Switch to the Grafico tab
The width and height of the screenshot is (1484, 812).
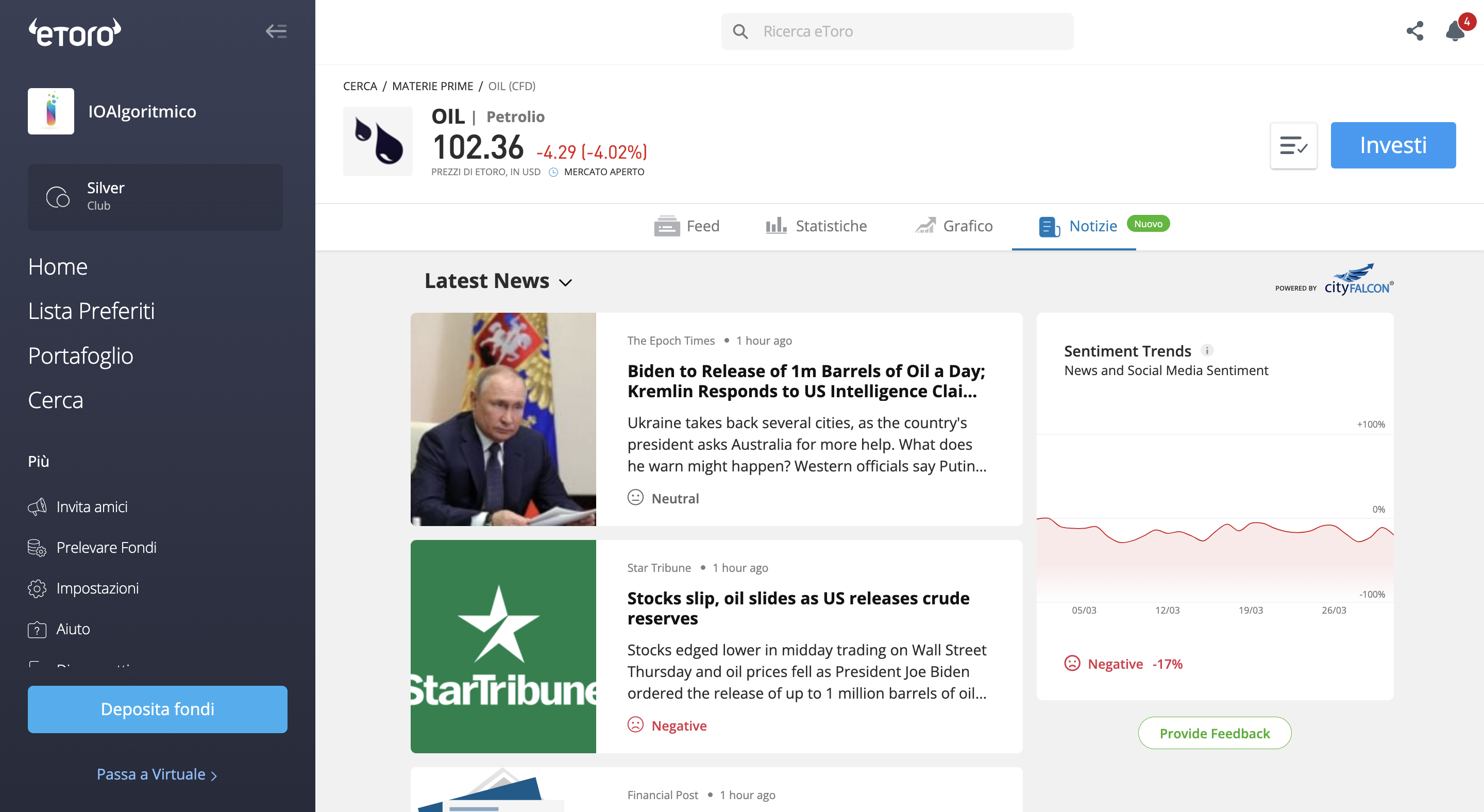pos(953,226)
